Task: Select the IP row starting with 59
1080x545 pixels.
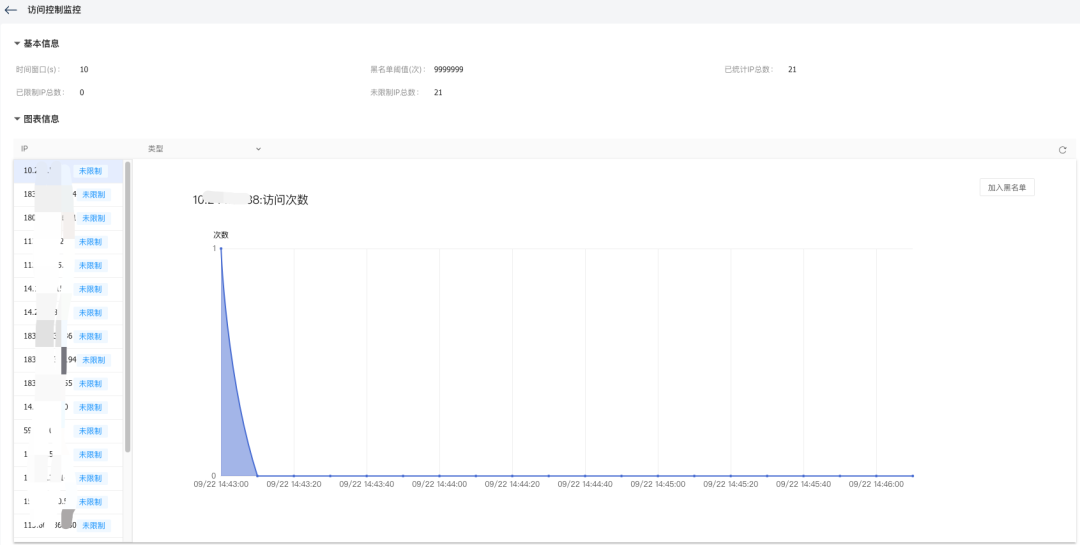Action: point(40,431)
